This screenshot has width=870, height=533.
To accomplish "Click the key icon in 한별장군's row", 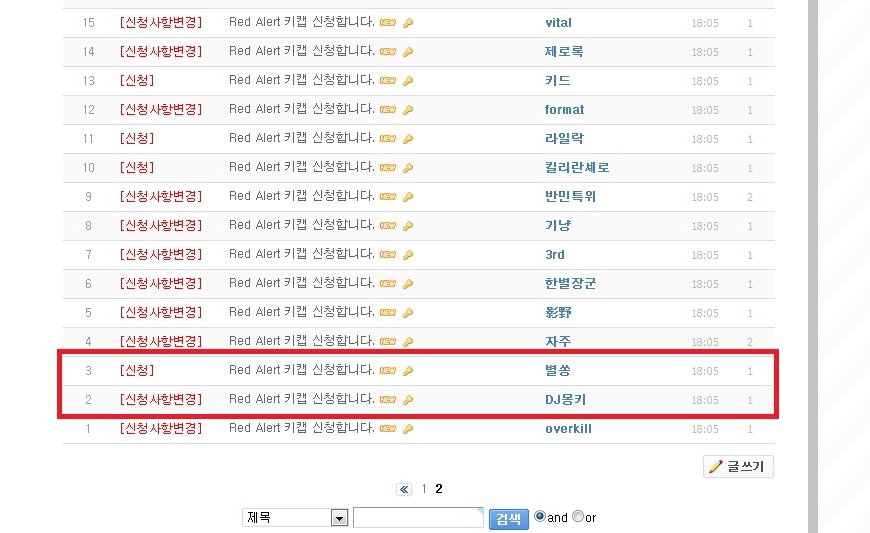I will tap(408, 284).
